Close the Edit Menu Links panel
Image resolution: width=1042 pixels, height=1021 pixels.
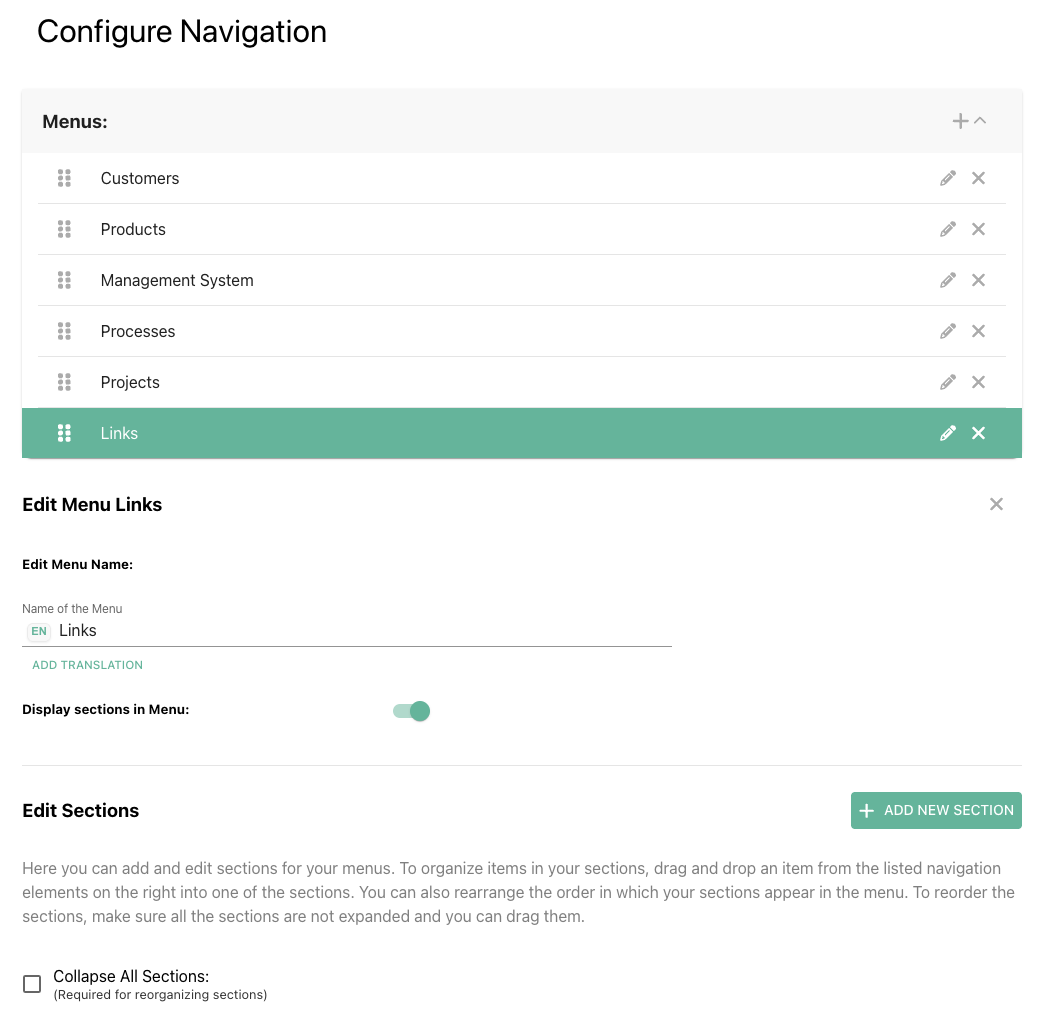point(996,504)
